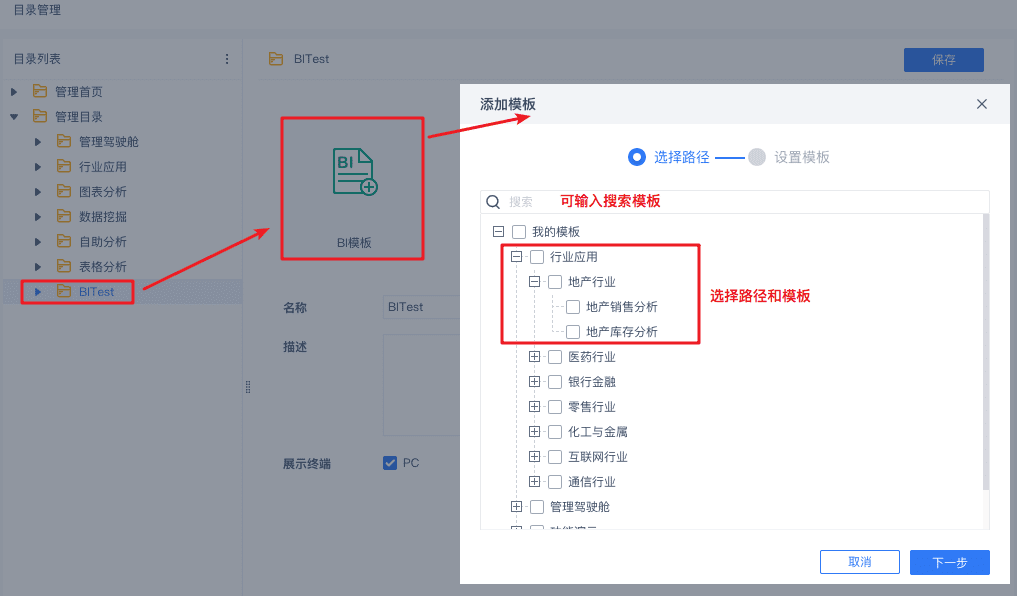
Task: Check the 地产库存分析 template checkbox
Action: [x=573, y=332]
